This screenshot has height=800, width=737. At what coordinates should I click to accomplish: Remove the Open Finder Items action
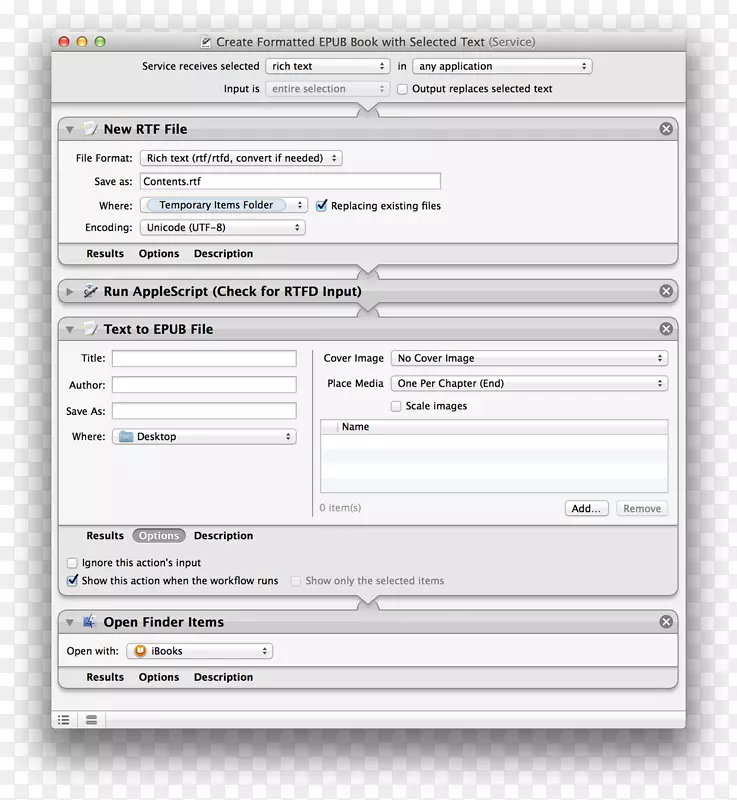click(x=666, y=622)
